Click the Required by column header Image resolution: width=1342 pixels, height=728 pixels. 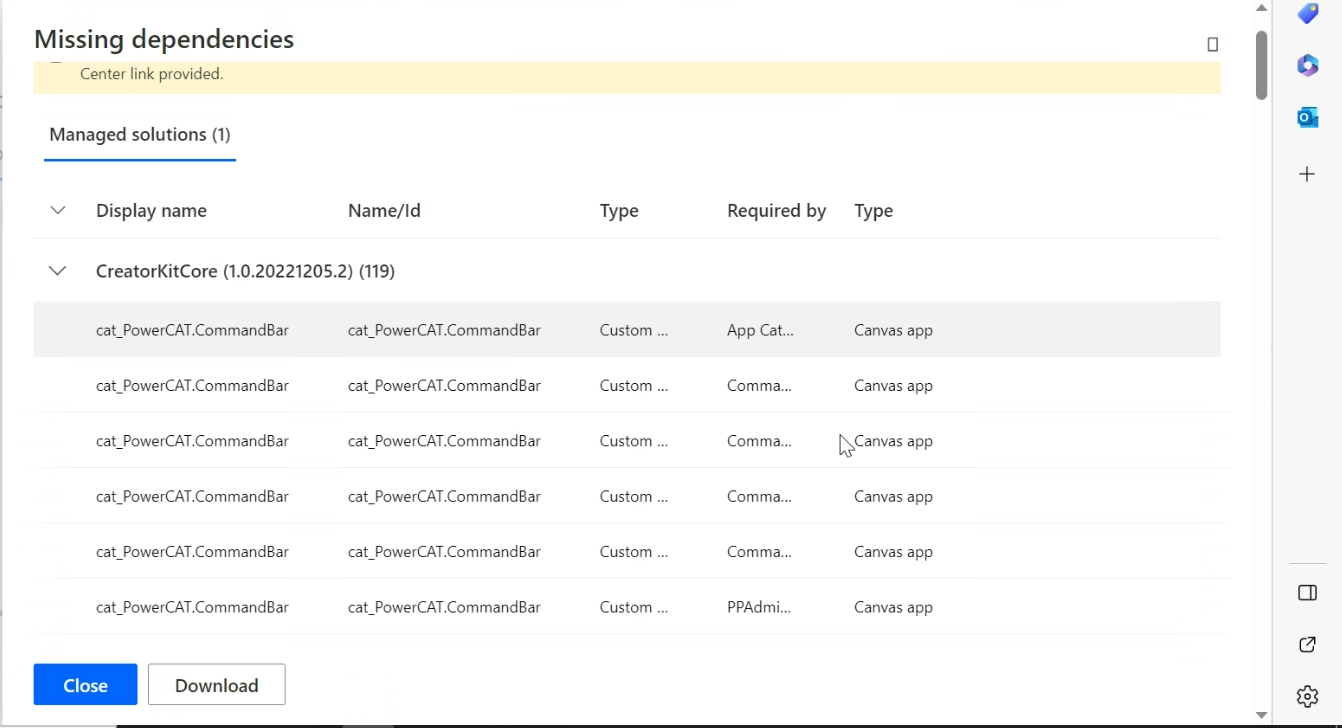776,210
